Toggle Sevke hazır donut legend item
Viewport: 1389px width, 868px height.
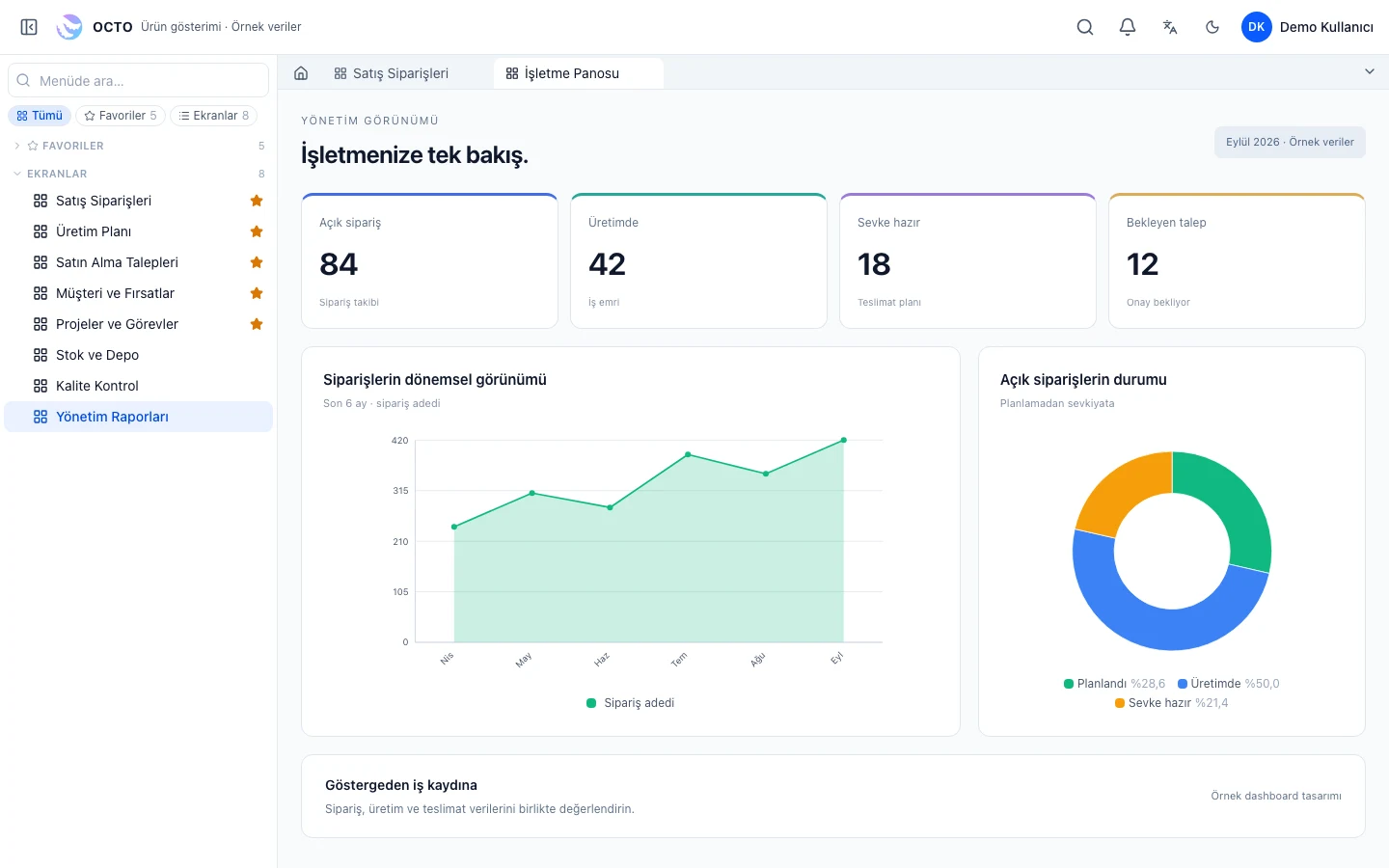[x=1172, y=703]
